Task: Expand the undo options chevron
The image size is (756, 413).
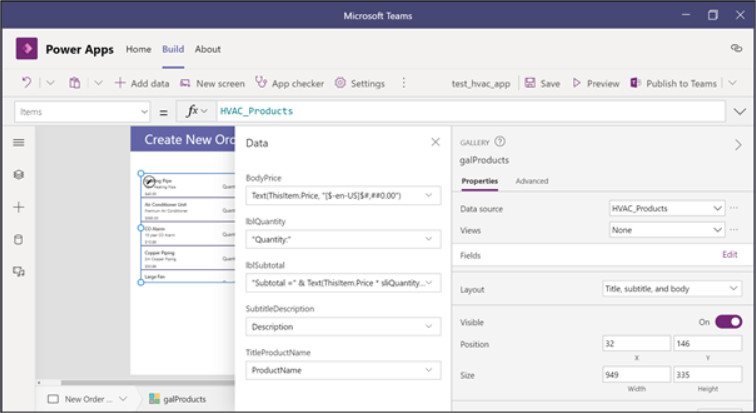Action: pyautogui.click(x=50, y=83)
